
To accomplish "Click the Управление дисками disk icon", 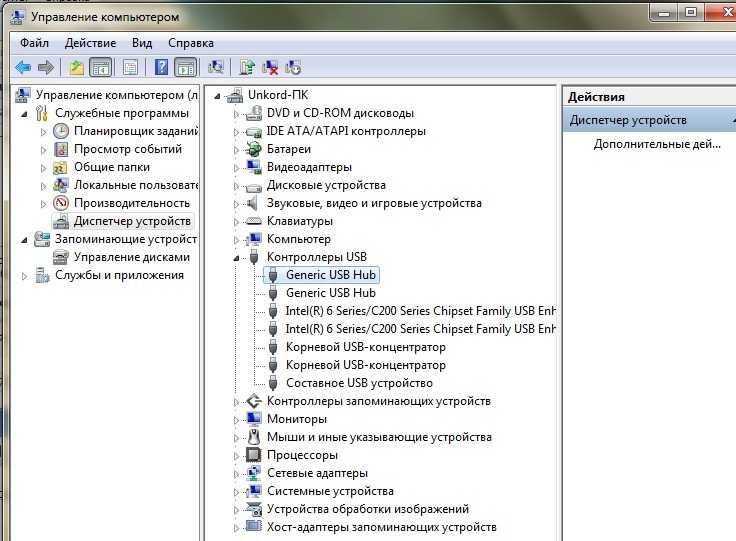I will click(x=61, y=257).
